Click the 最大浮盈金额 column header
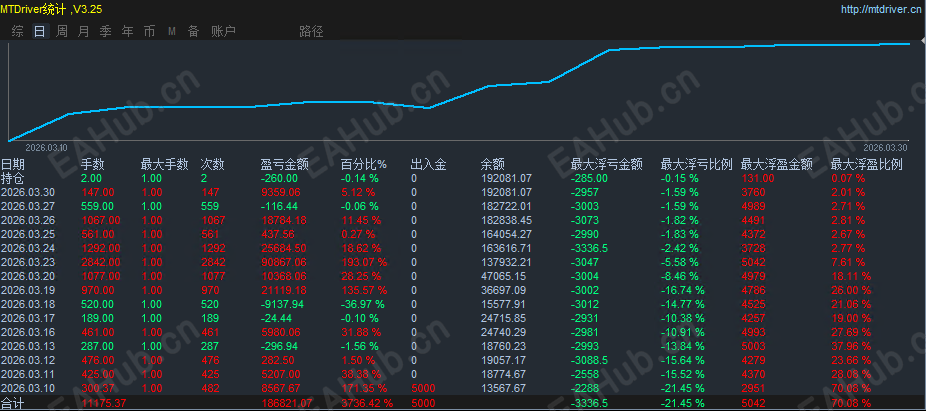 [777, 164]
